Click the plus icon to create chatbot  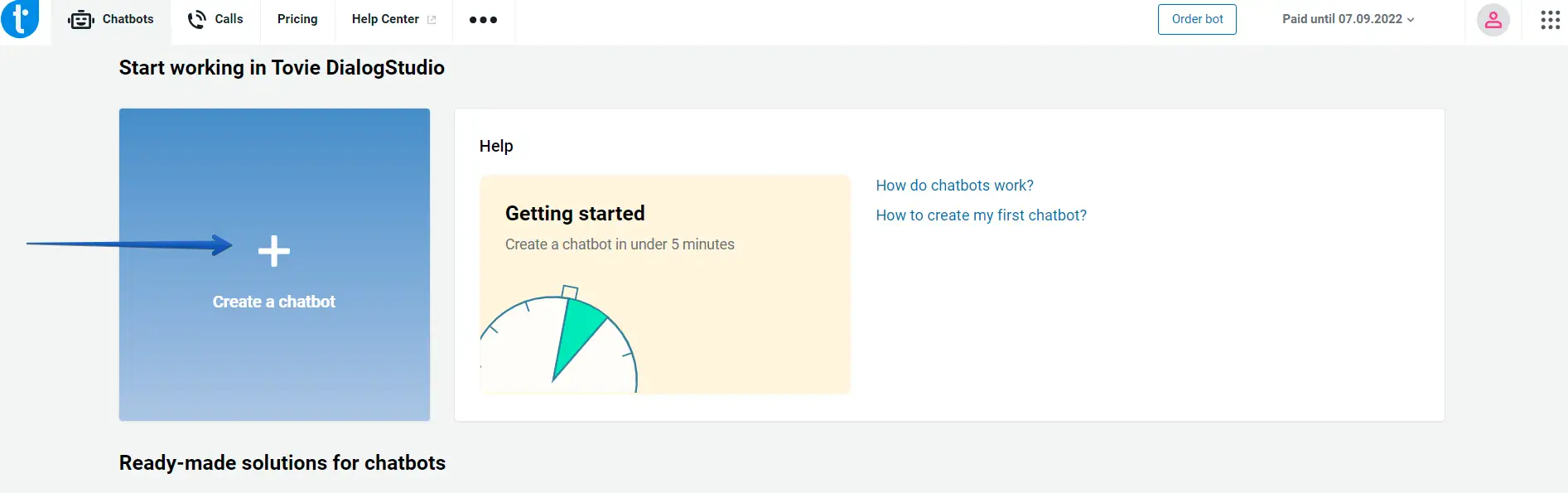tap(274, 251)
